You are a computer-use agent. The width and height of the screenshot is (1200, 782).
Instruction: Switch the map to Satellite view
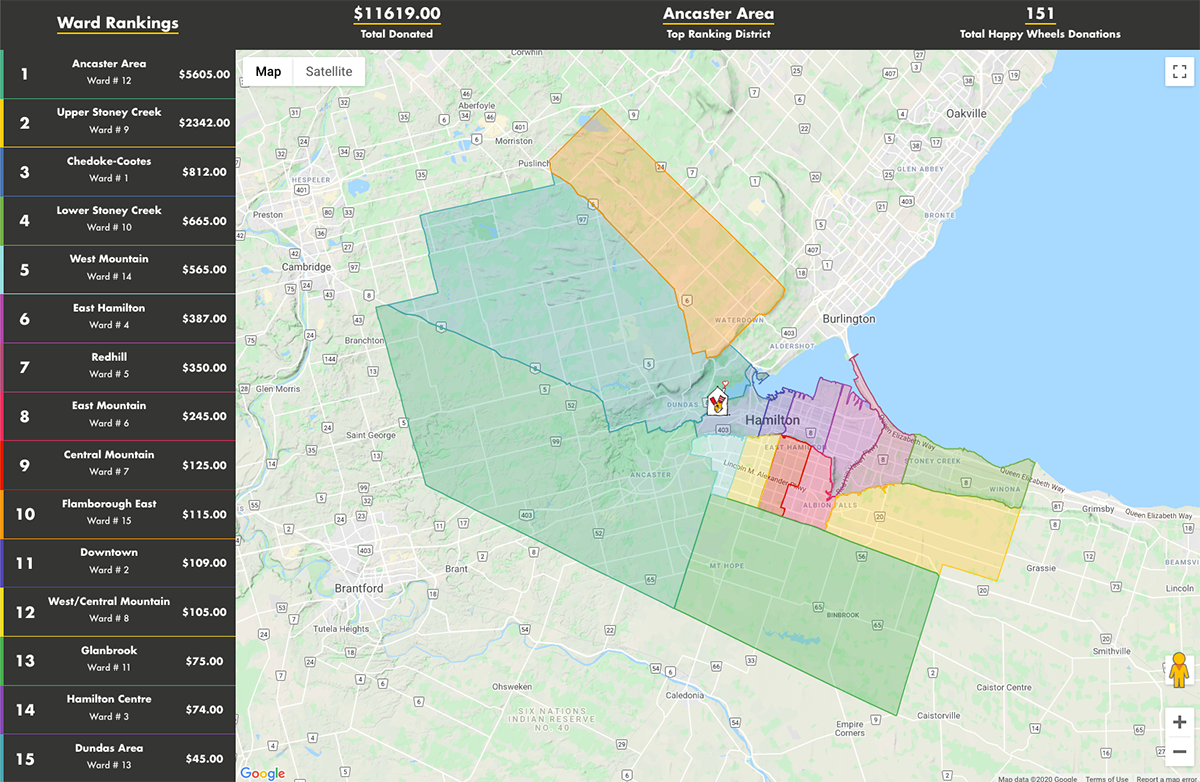pyautogui.click(x=330, y=71)
